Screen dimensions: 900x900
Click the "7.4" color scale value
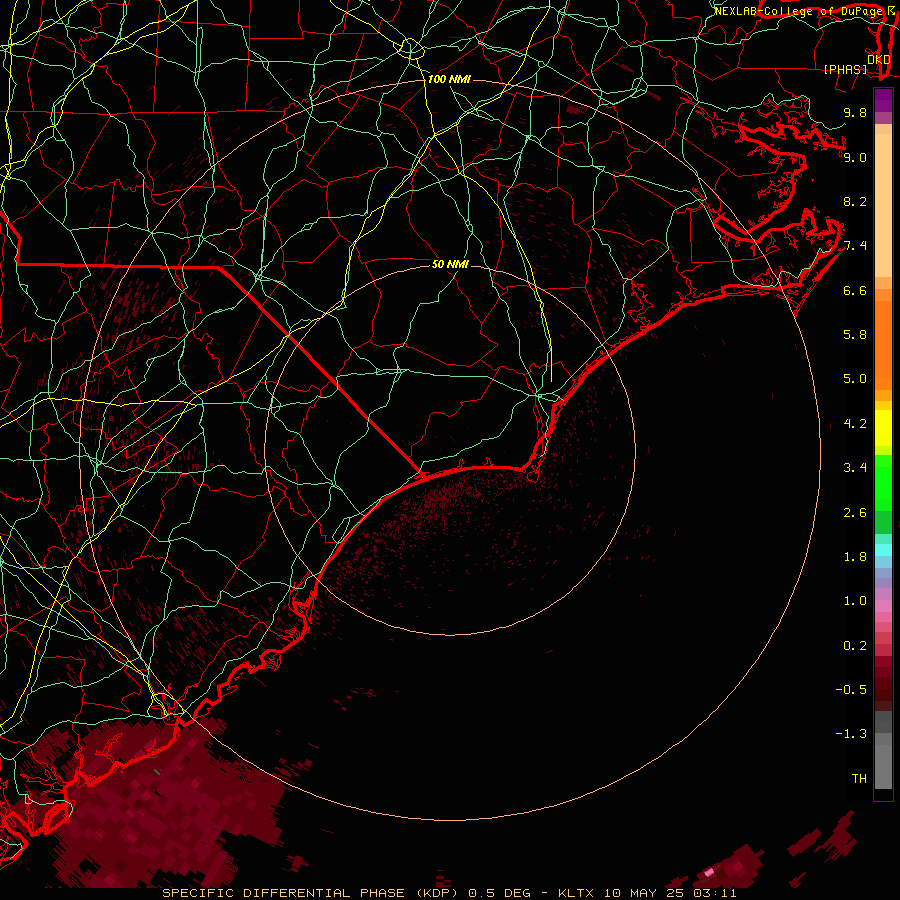pyautogui.click(x=855, y=246)
